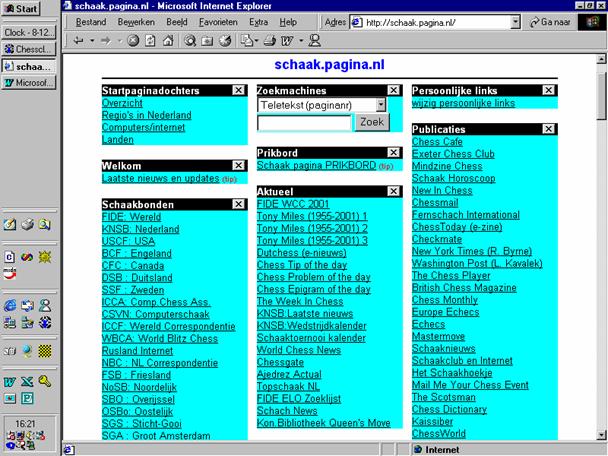Click the Edit with Word icon
Viewport: 608px width, 456px height.
click(287, 41)
